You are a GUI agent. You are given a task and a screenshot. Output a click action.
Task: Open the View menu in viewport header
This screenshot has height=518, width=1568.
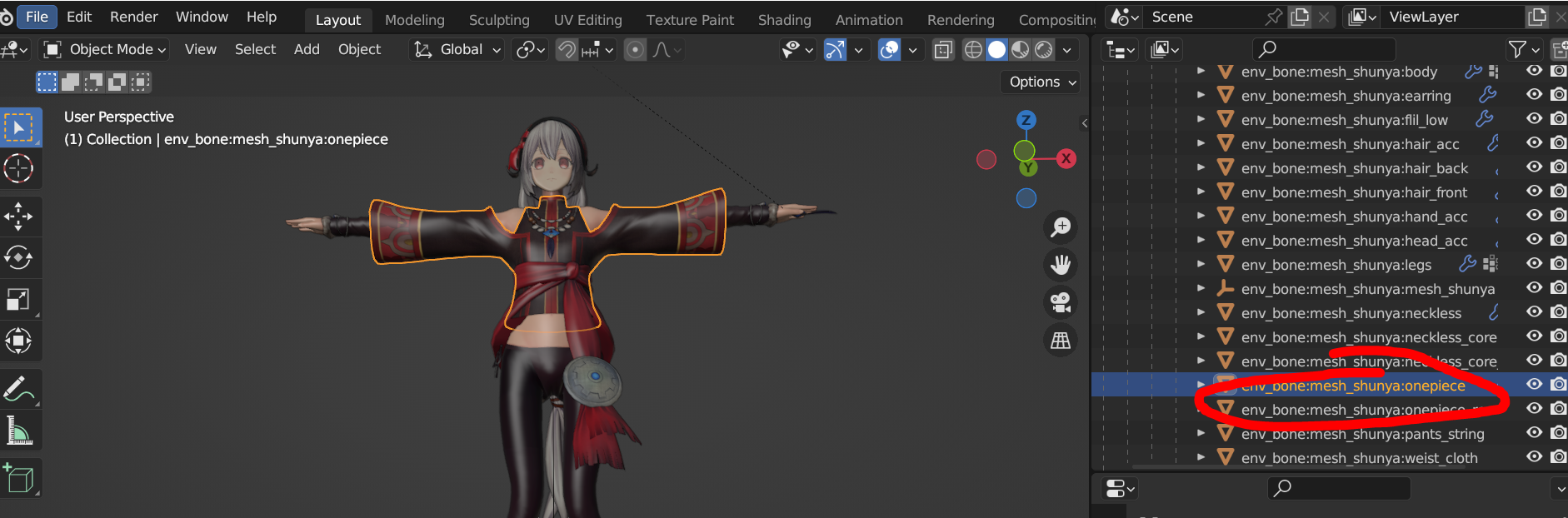click(200, 50)
